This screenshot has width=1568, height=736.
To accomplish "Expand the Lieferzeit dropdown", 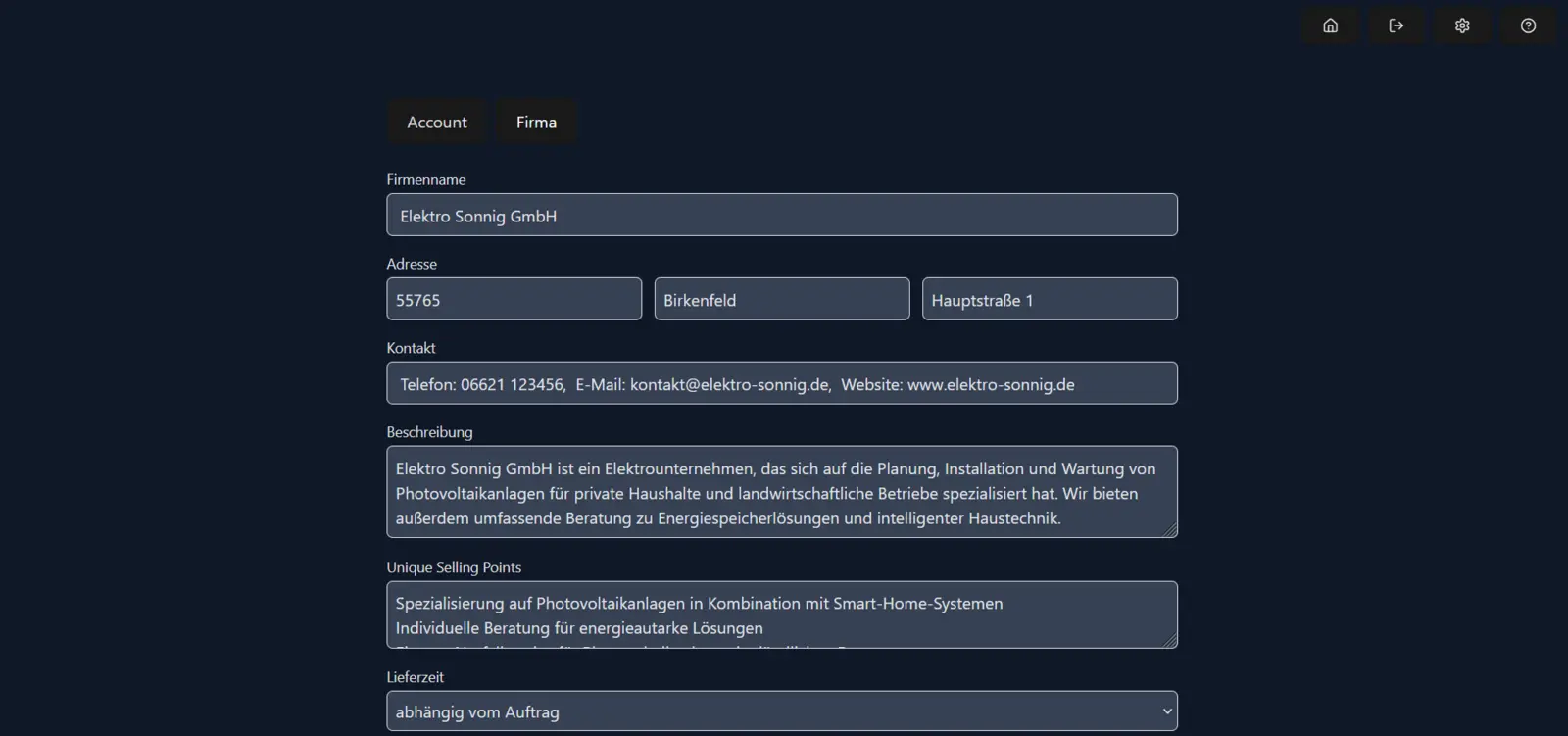I will [x=781, y=711].
